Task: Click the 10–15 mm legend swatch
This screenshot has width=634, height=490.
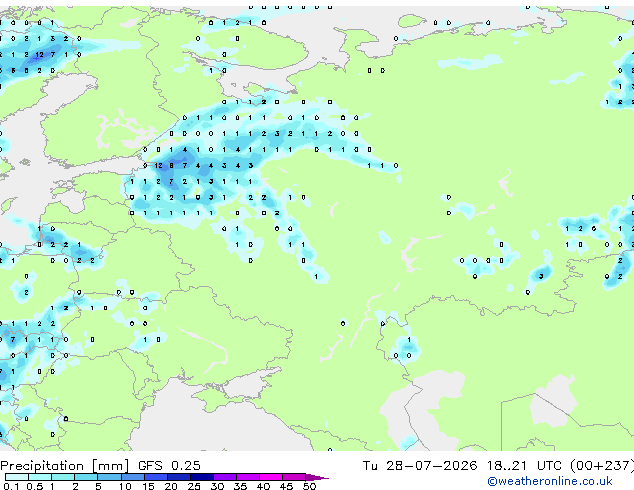Action: pos(132,477)
